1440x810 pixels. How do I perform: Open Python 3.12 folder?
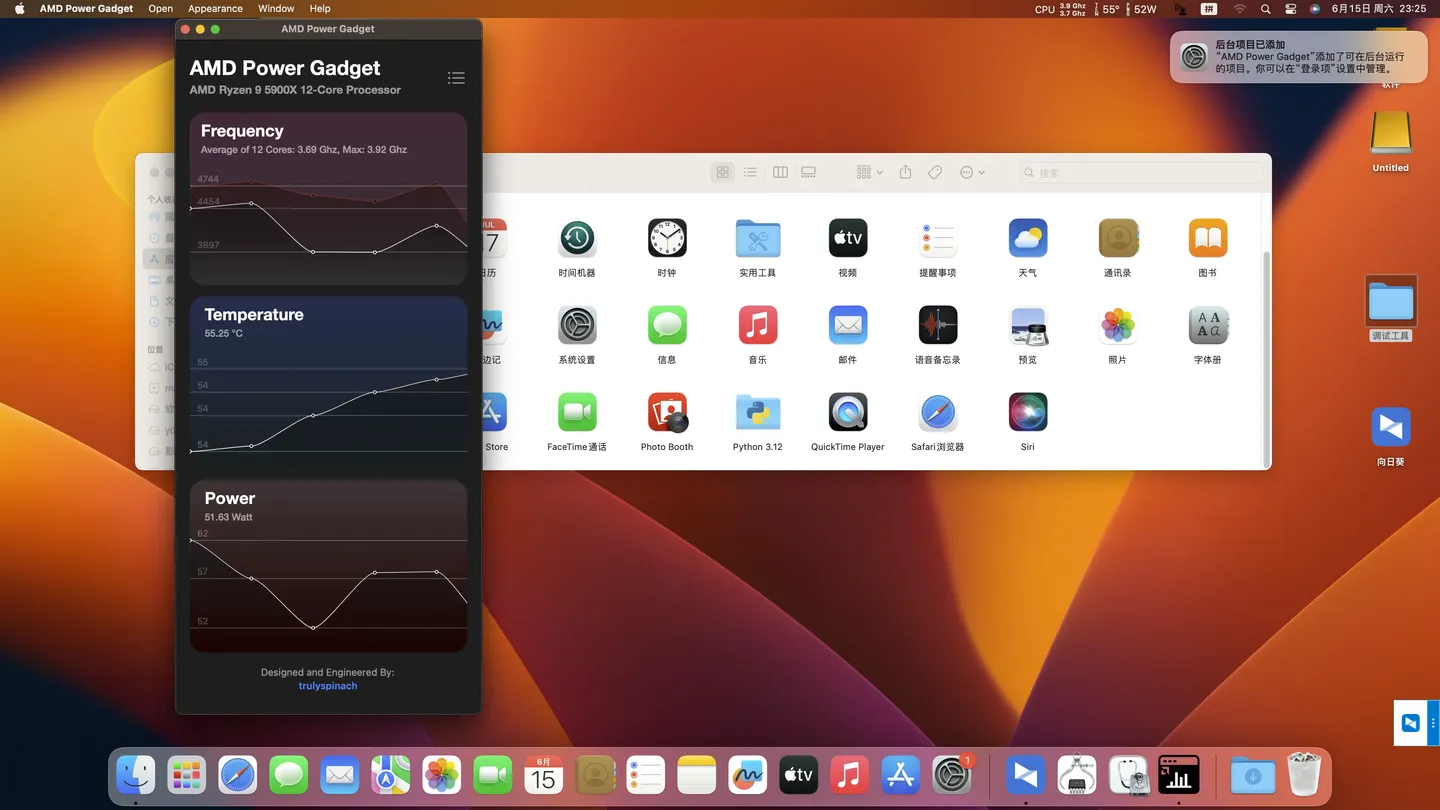tap(758, 413)
